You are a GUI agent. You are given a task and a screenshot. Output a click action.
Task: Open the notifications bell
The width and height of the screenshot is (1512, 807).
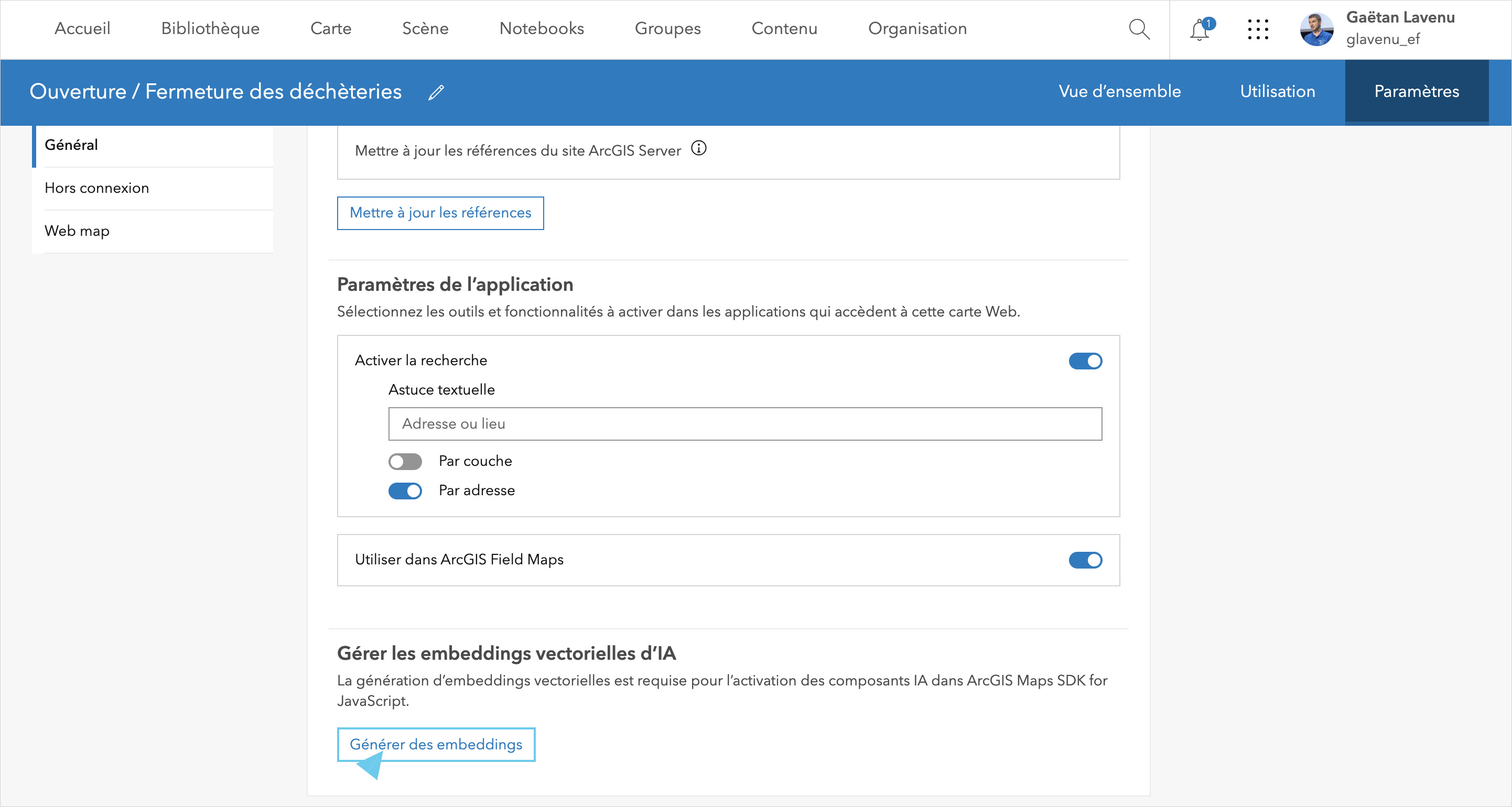pos(1201,29)
